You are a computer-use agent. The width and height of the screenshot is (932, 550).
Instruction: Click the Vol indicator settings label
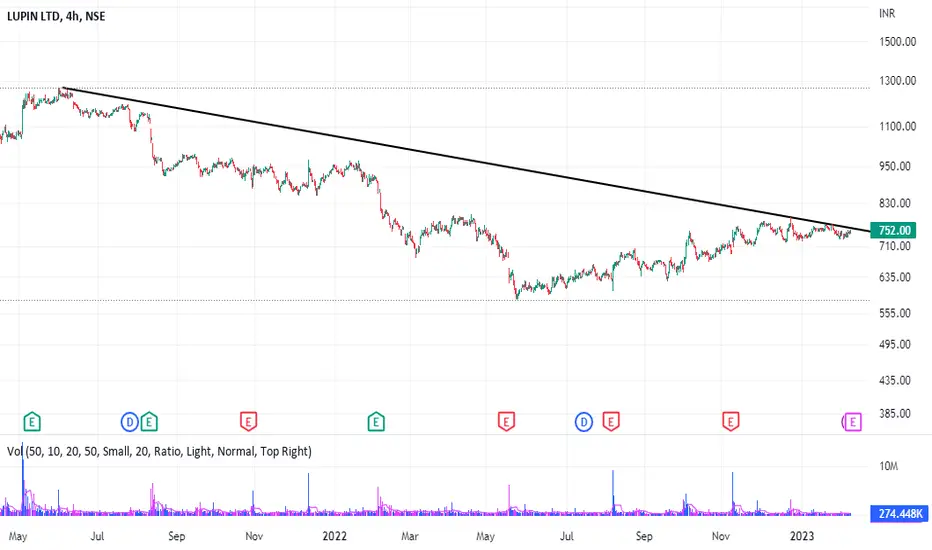pyautogui.click(x=159, y=451)
